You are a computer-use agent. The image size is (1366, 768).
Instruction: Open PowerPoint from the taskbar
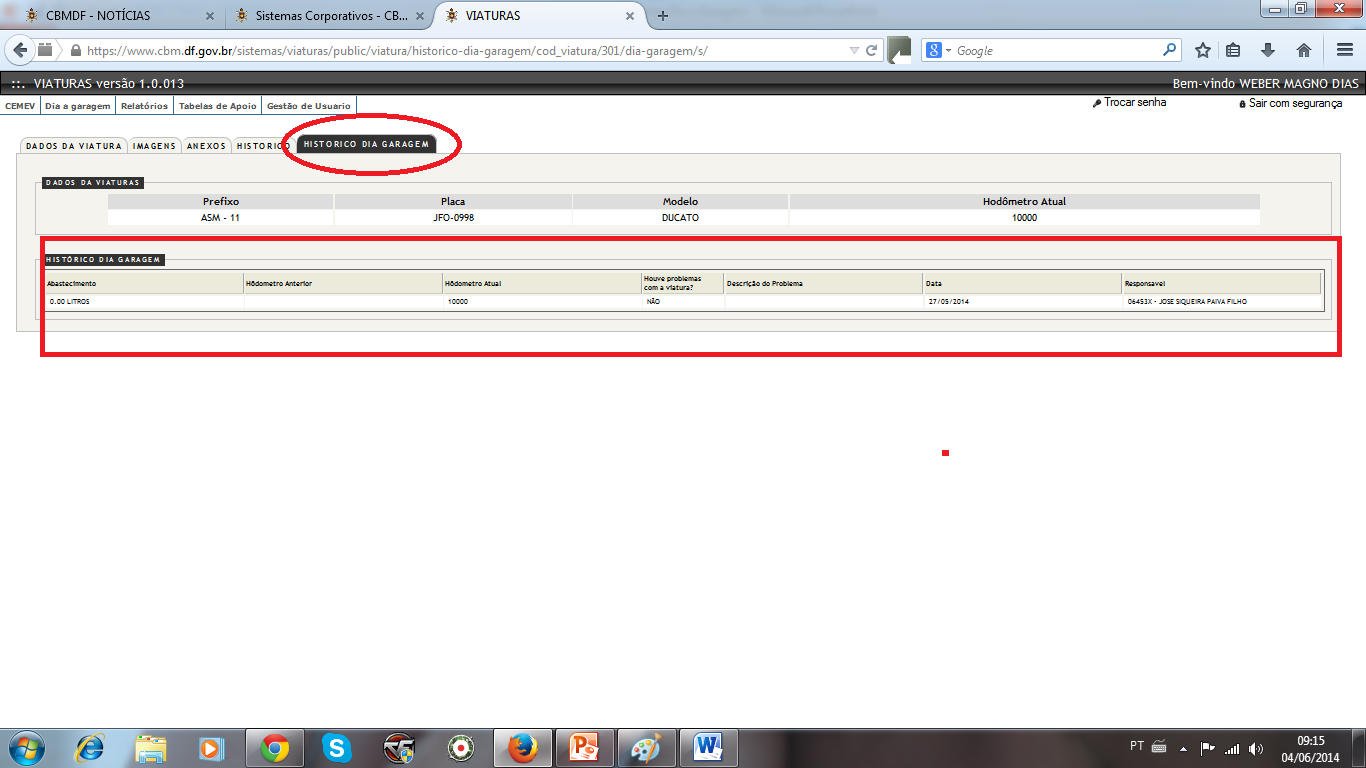pos(584,748)
